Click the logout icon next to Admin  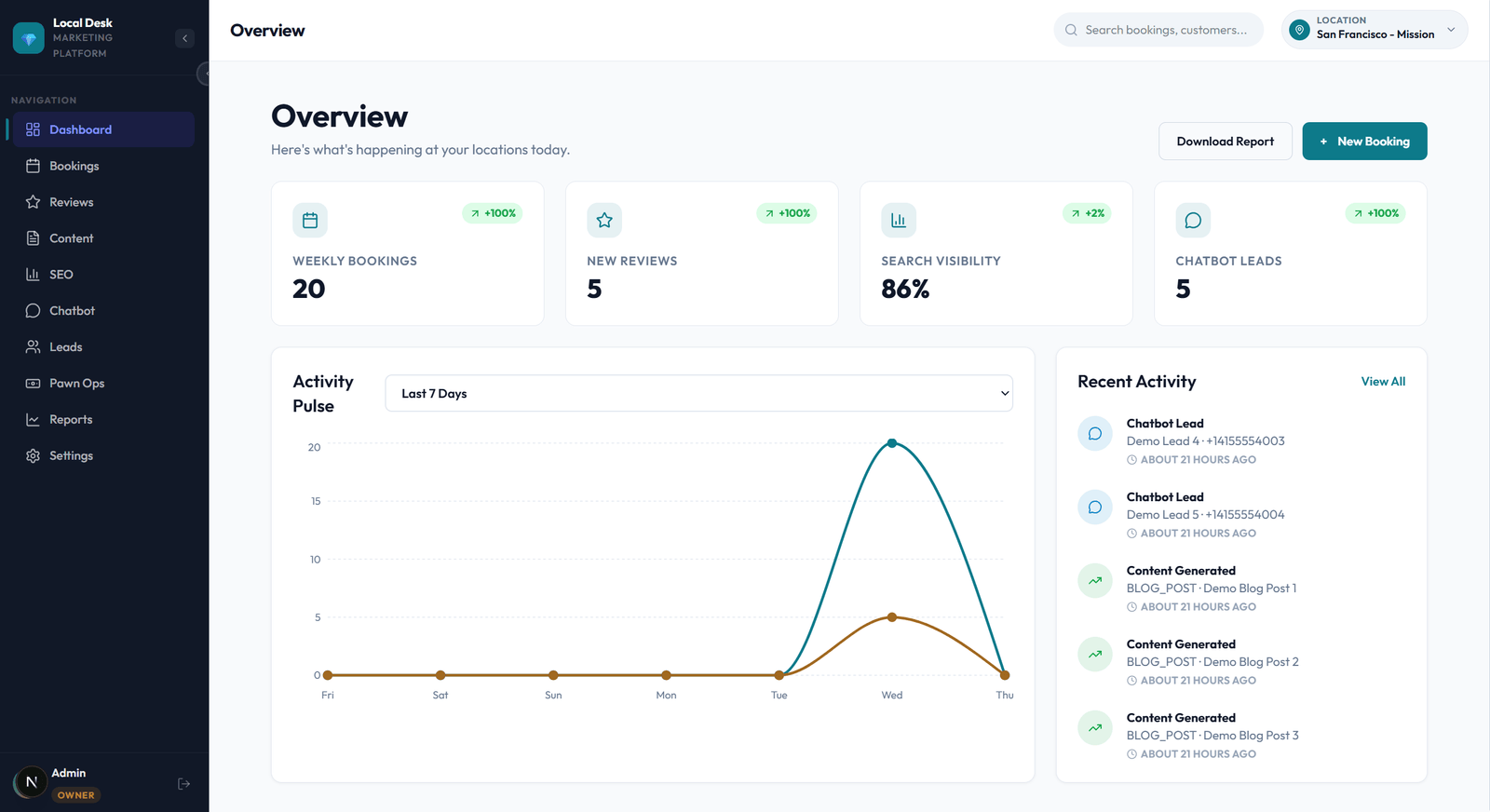pos(183,784)
